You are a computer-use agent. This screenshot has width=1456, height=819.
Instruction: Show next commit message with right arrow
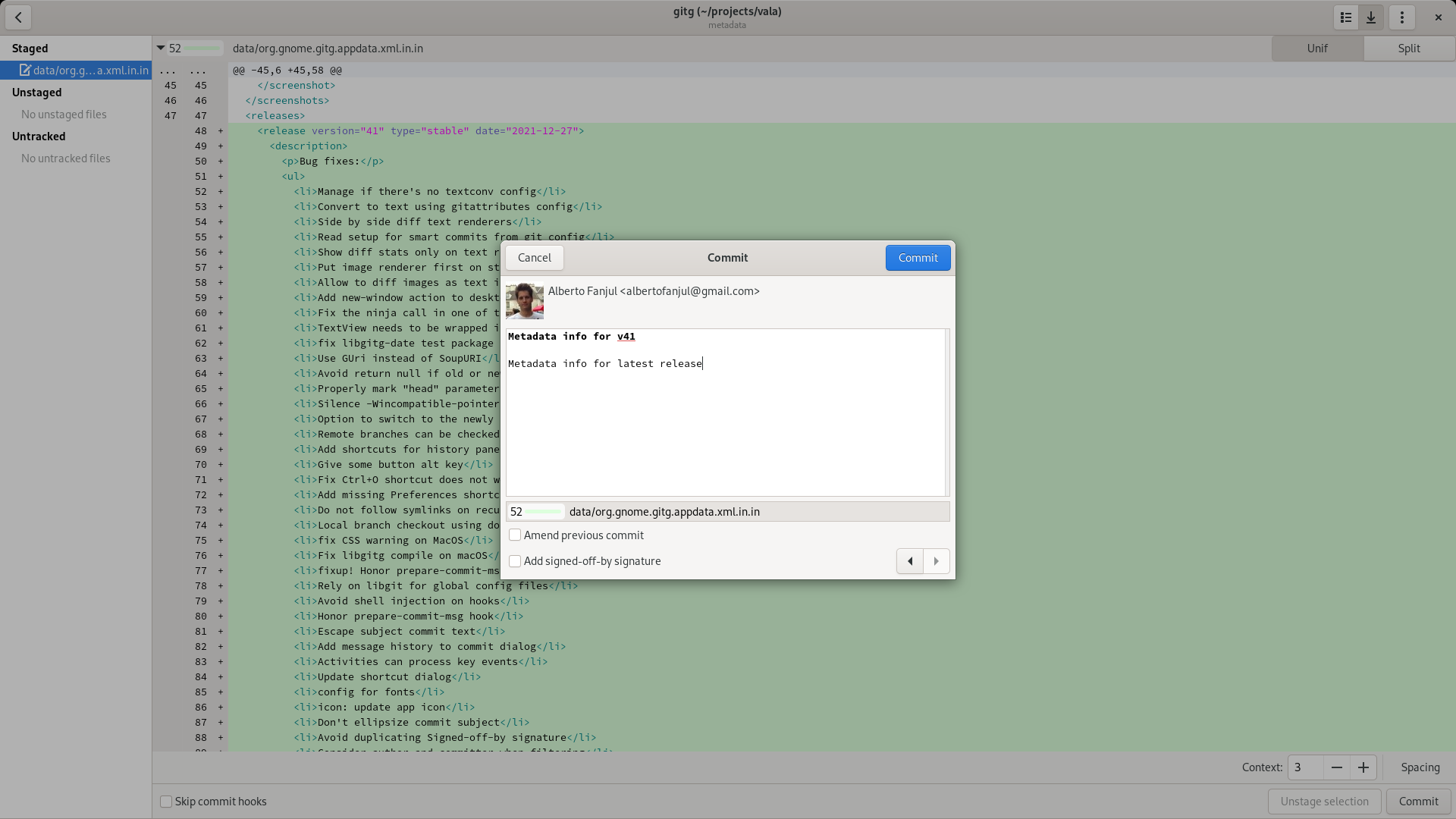937,561
